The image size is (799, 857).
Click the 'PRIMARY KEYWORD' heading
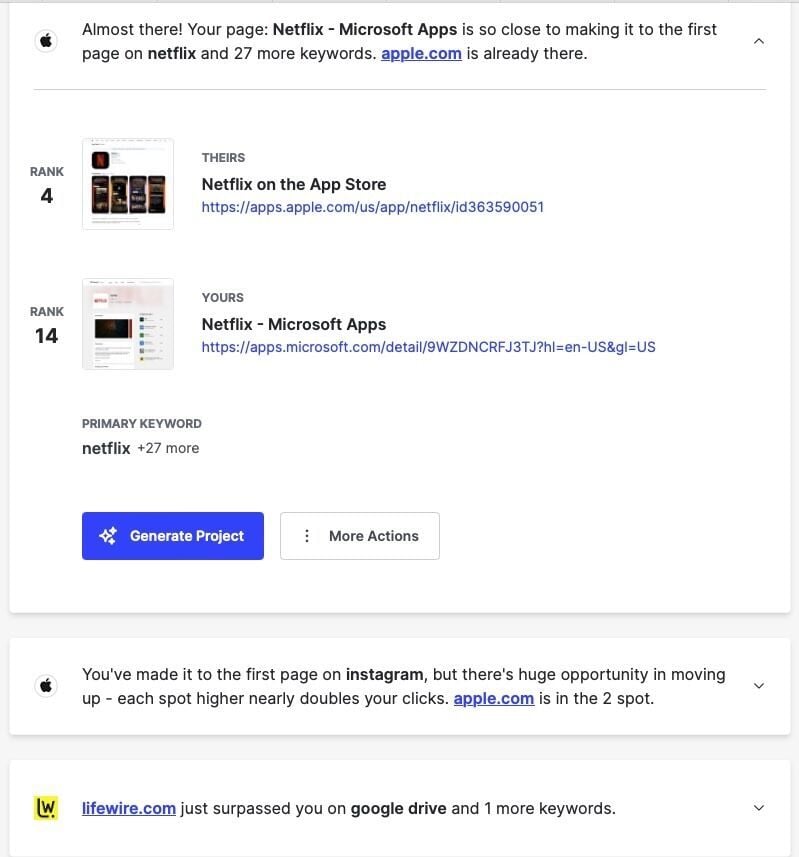[142, 424]
